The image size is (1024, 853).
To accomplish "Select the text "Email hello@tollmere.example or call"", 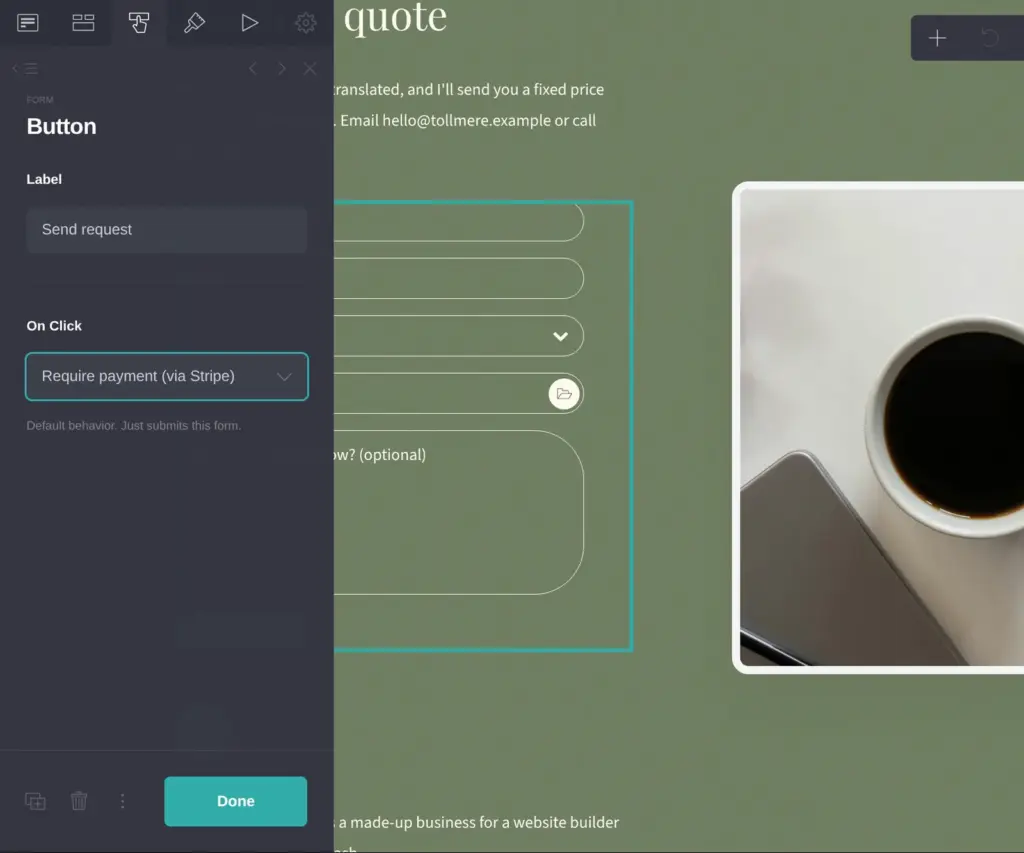I will tap(468, 121).
